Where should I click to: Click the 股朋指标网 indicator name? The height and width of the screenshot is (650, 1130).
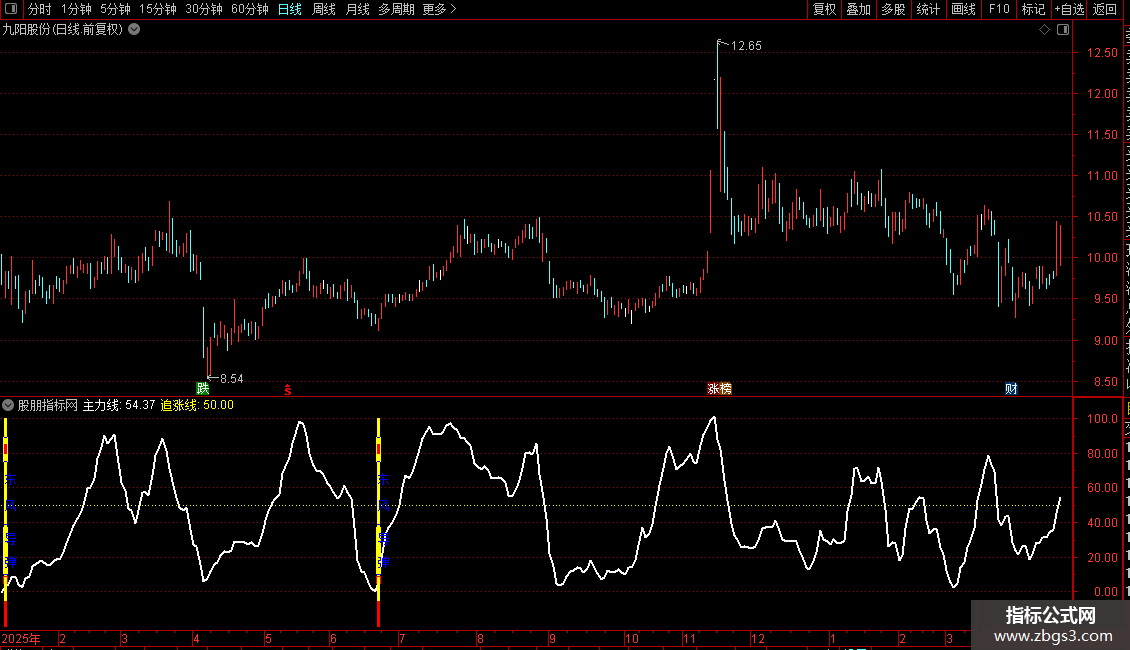[48, 405]
